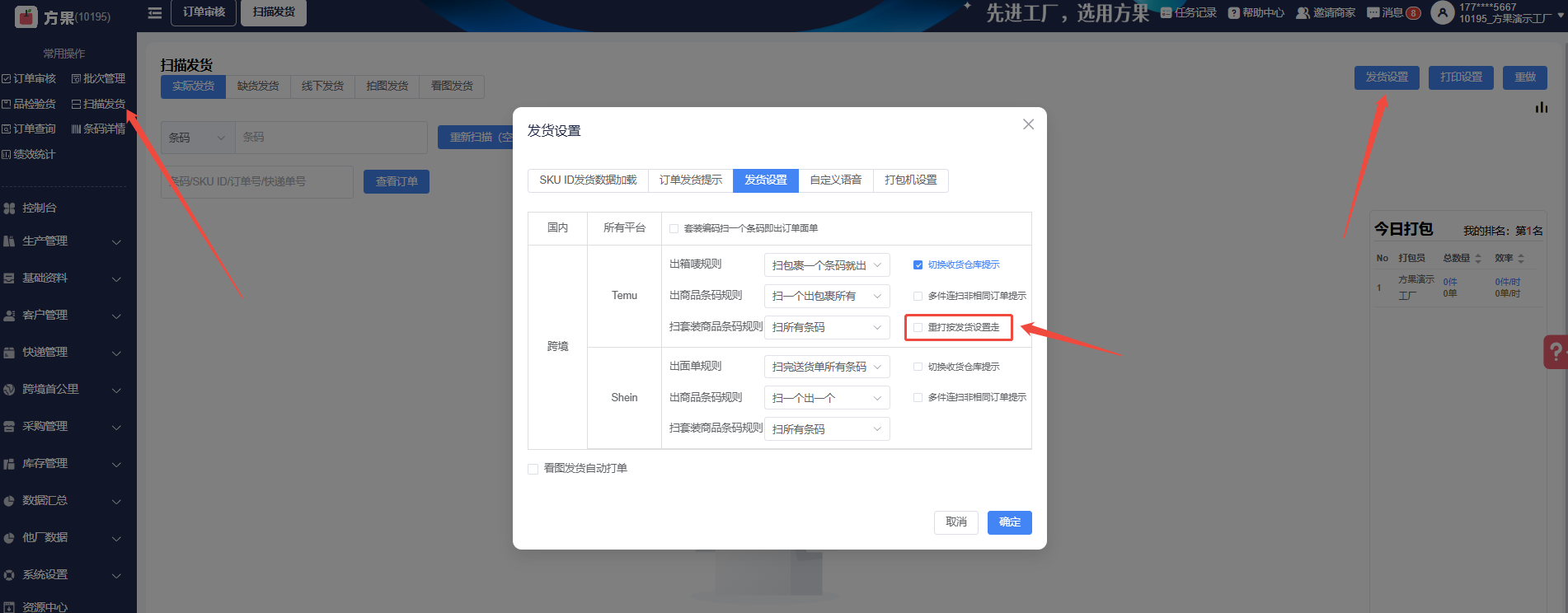Image resolution: width=1568 pixels, height=613 pixels.
Task: Click the red question mark help float
Action: (x=1555, y=352)
